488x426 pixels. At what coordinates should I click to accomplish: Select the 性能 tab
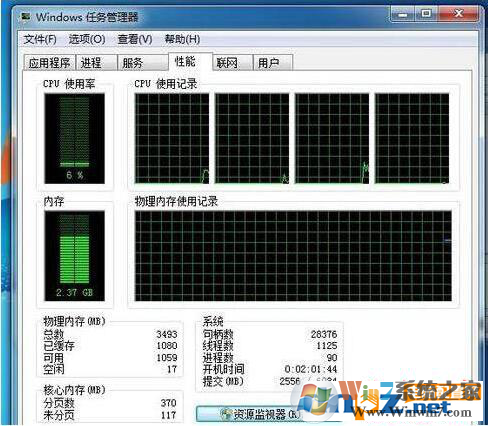pyautogui.click(x=190, y=61)
